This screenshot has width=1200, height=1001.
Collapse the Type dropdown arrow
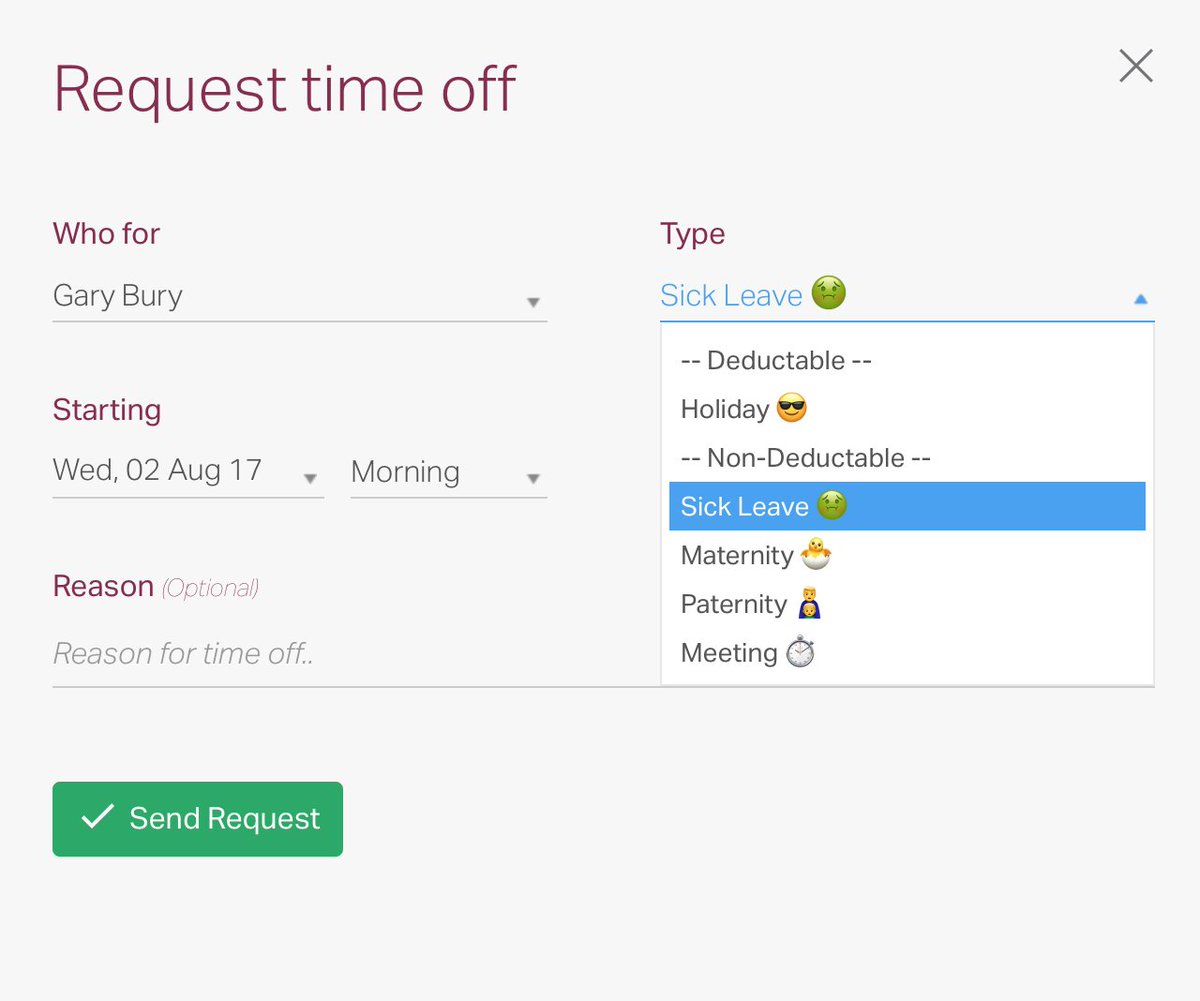(x=1140, y=298)
